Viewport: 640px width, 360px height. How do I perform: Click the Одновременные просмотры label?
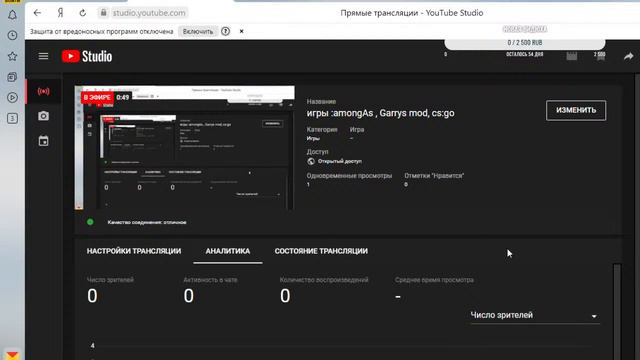349,176
